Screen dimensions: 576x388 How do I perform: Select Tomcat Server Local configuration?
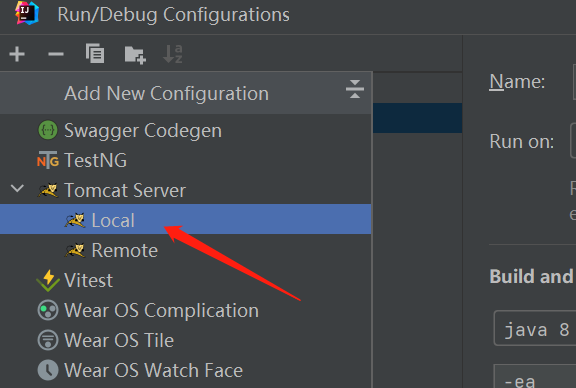(186, 219)
